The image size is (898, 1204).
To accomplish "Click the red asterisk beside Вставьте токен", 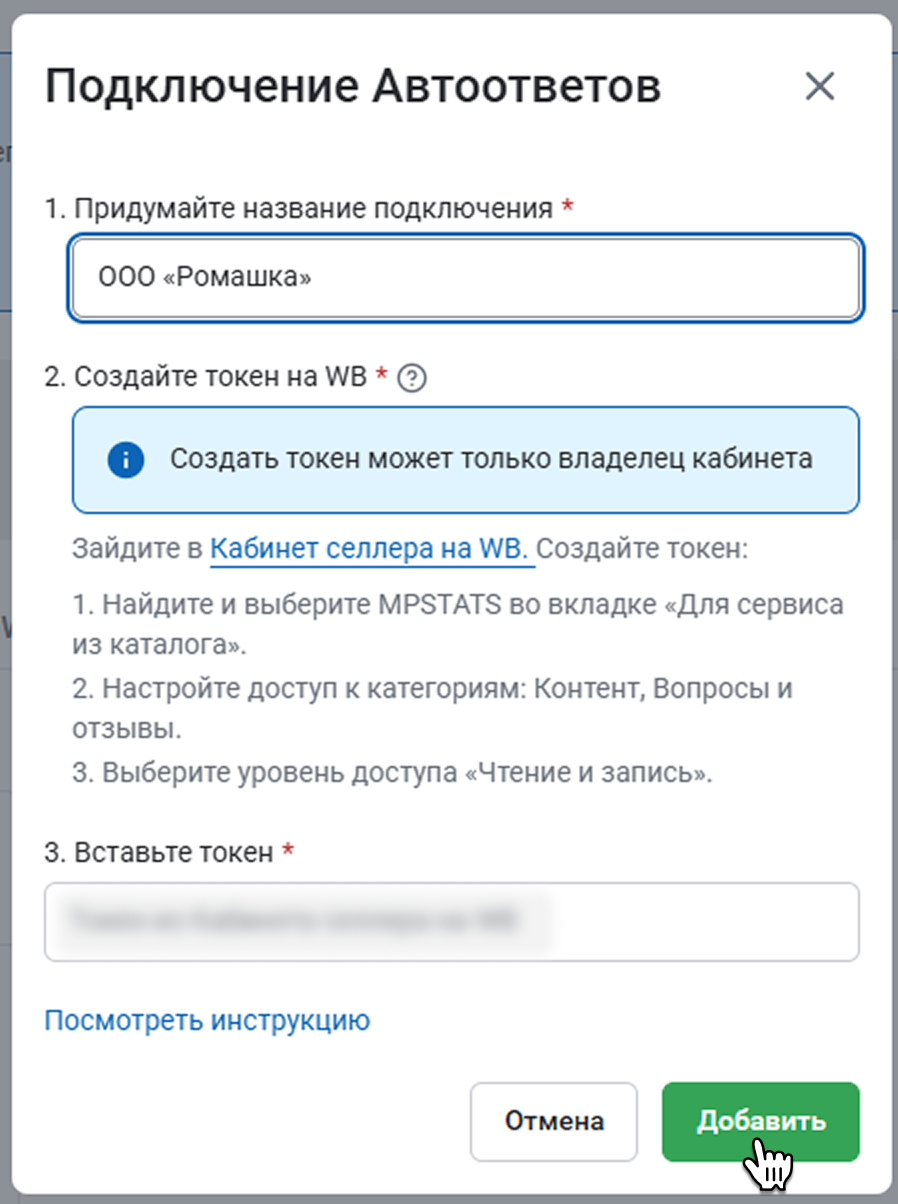I will pyautogui.click(x=288, y=851).
